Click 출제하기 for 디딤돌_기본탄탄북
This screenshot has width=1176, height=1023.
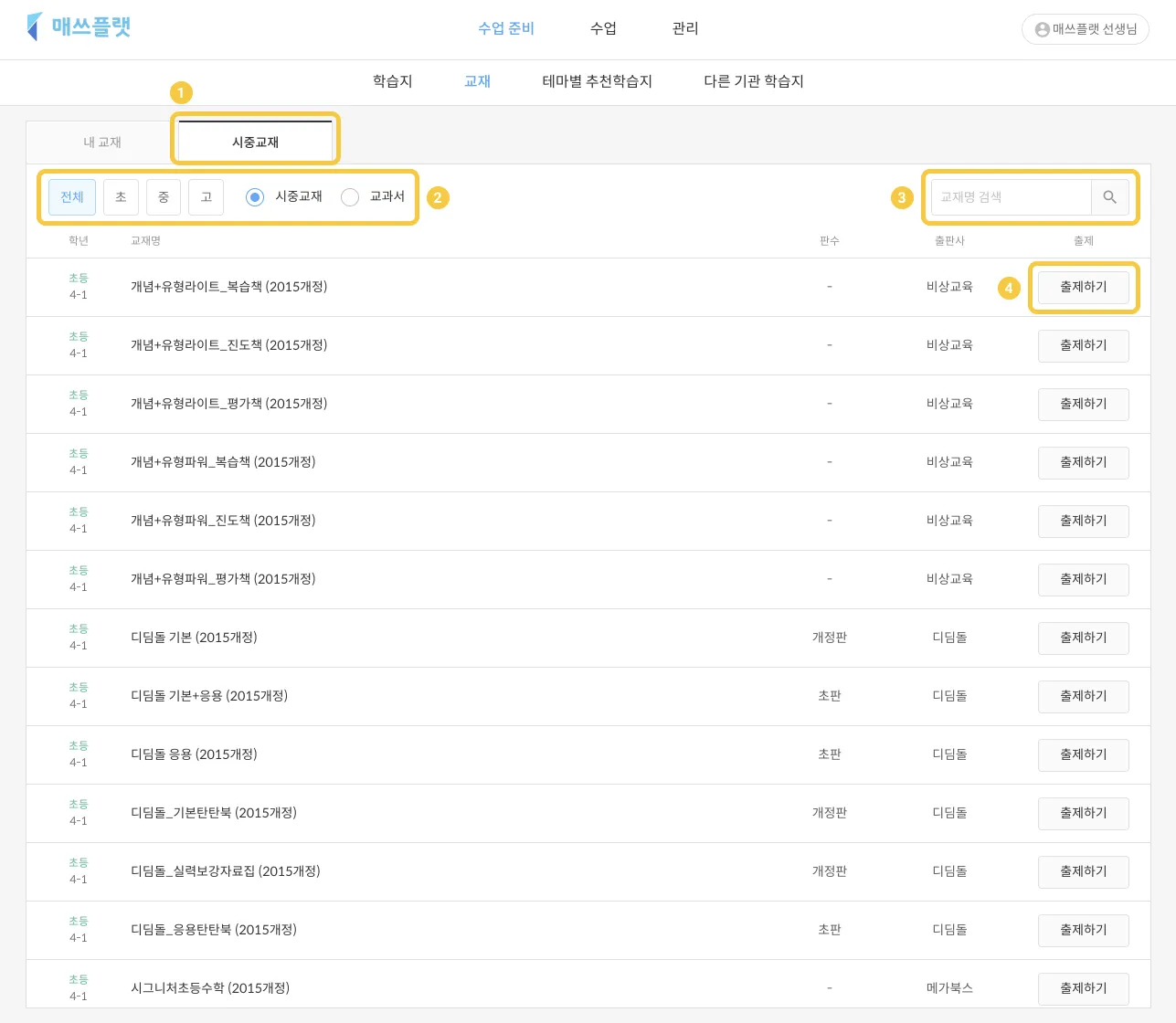(x=1084, y=813)
